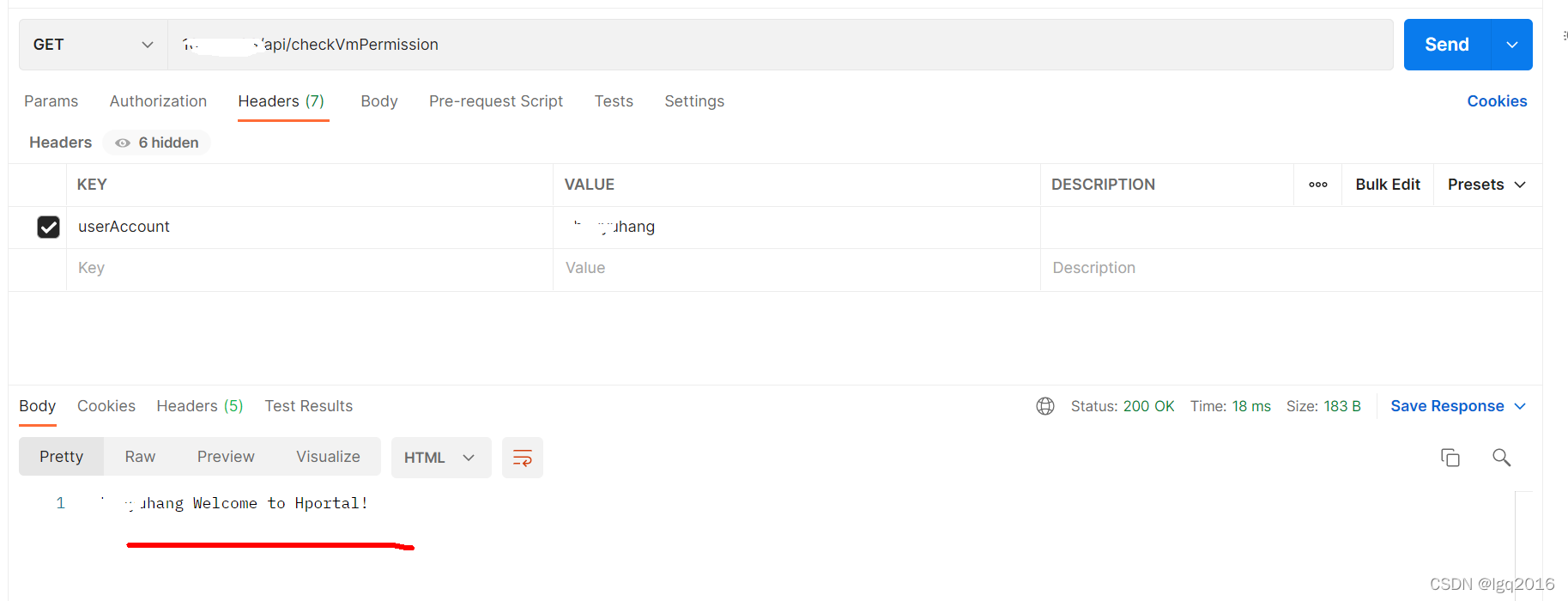Click the globe network information icon
Viewport: 1568px width, 601px height.
[x=1044, y=406]
